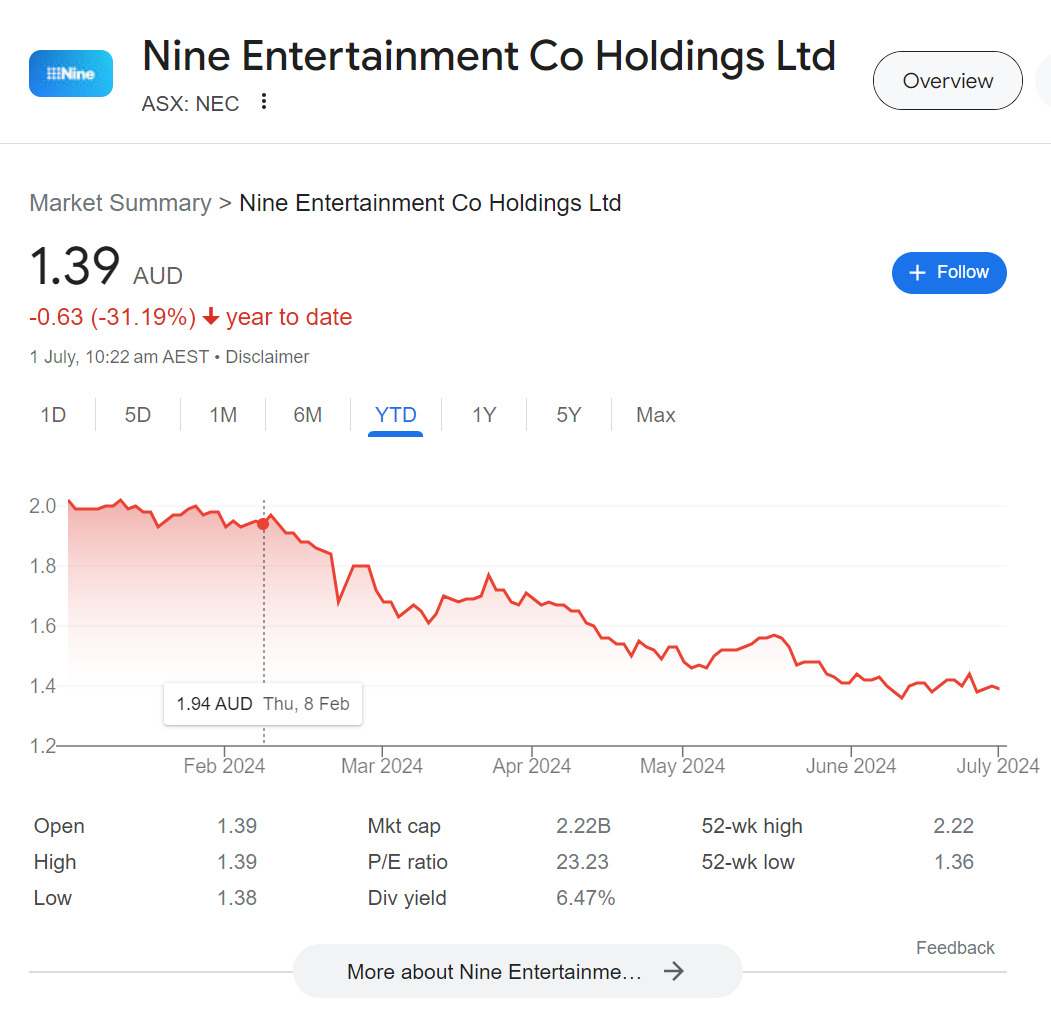Open the Overview button
The height and width of the screenshot is (1021, 1051).
pyautogui.click(x=948, y=80)
